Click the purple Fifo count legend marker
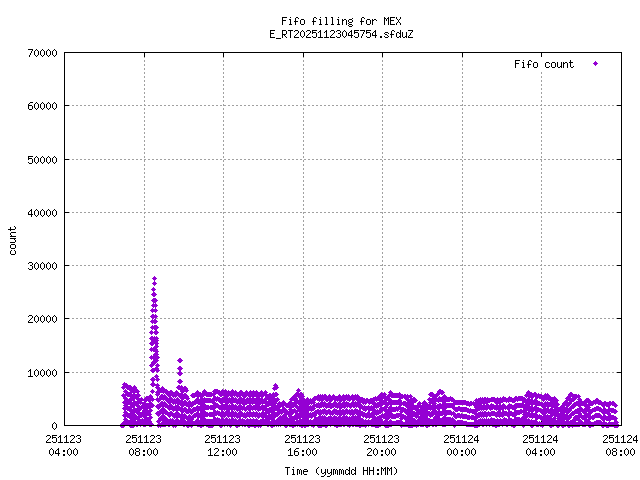The height and width of the screenshot is (480, 640). point(595,64)
